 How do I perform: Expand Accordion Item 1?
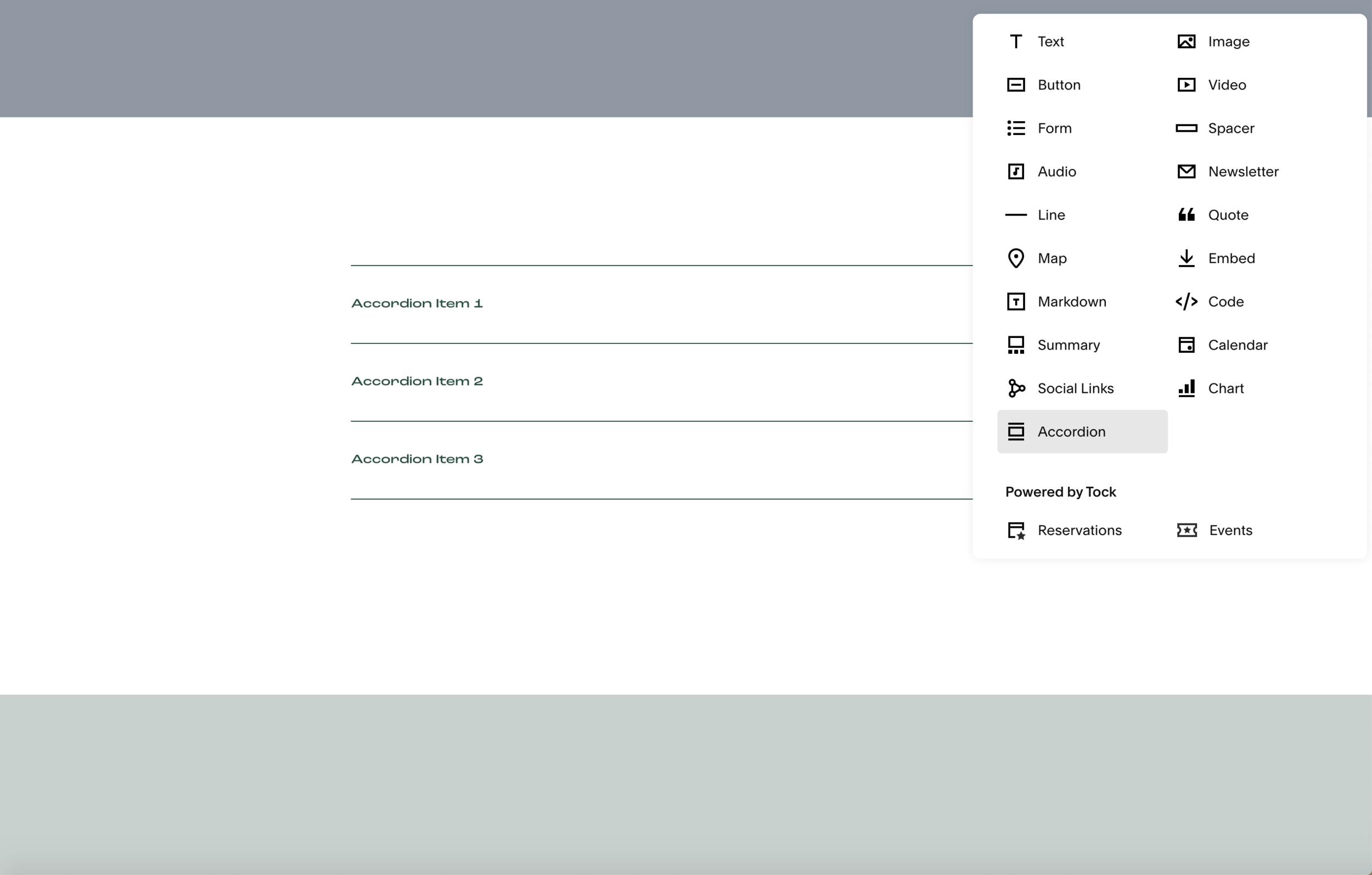click(417, 303)
